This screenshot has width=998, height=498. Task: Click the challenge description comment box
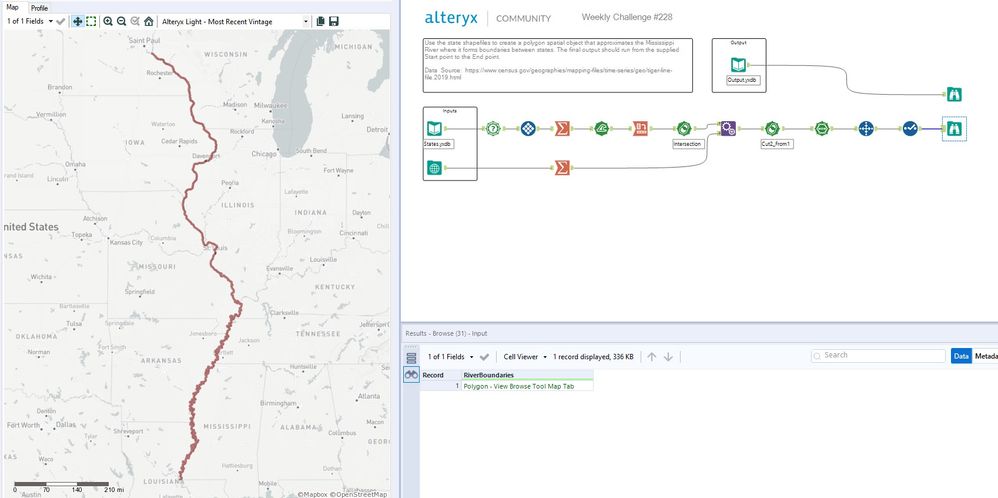tap(558, 66)
